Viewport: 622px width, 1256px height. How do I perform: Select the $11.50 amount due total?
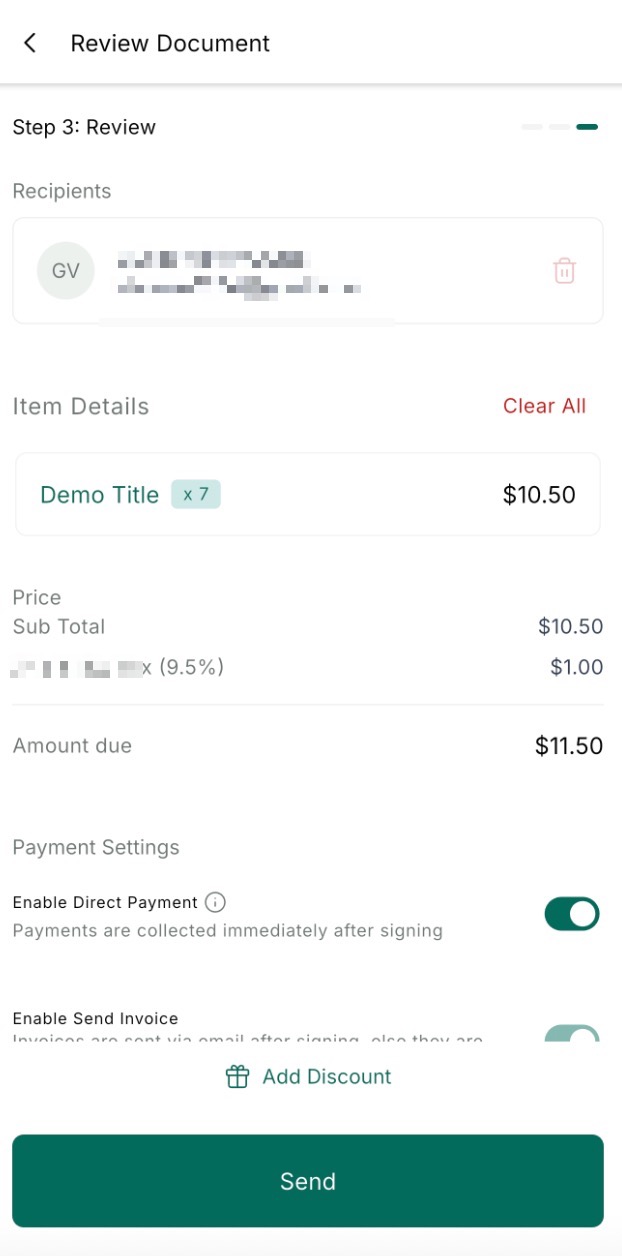(568, 746)
